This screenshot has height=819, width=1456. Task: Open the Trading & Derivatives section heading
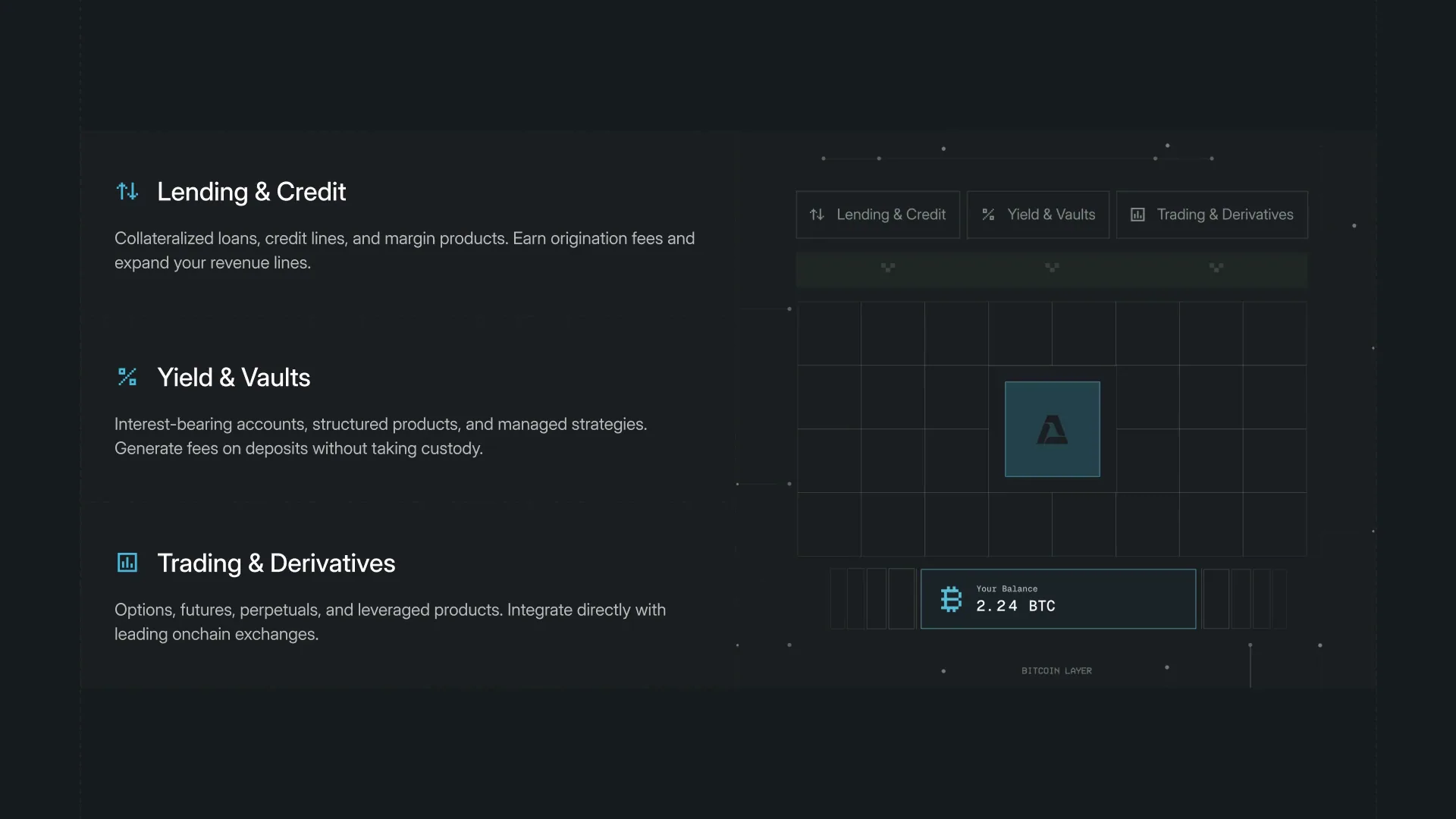pos(276,563)
